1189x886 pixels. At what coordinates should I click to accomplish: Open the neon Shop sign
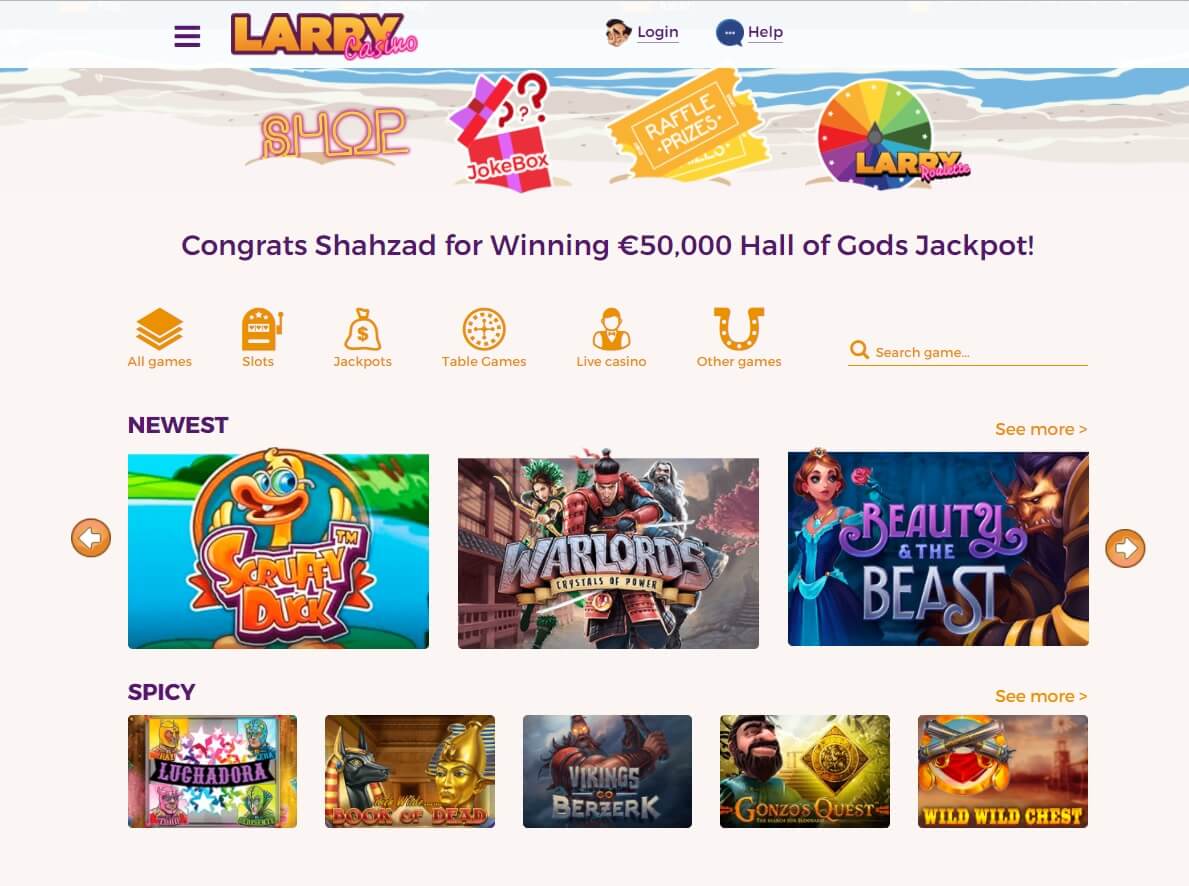pyautogui.click(x=334, y=134)
